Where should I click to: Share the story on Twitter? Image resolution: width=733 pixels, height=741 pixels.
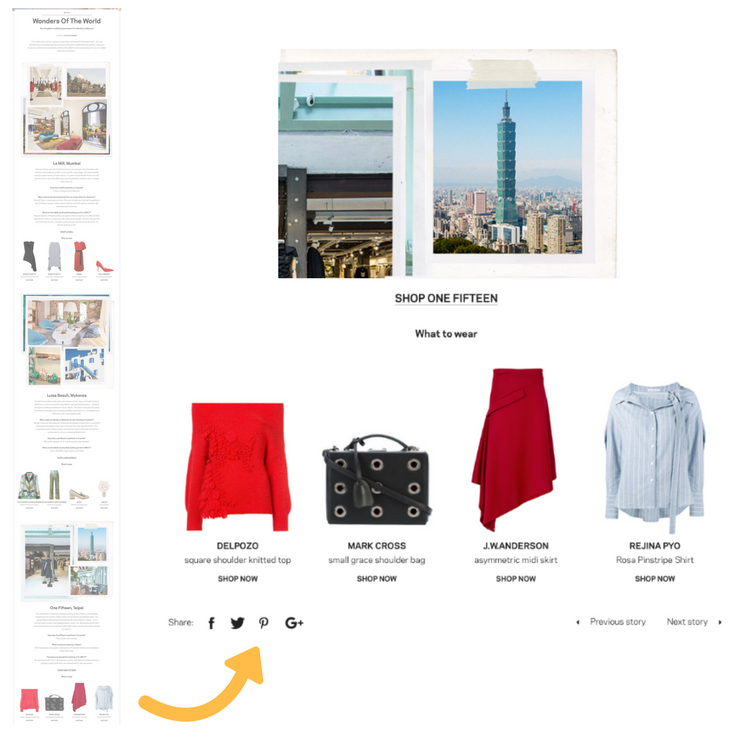coord(237,623)
